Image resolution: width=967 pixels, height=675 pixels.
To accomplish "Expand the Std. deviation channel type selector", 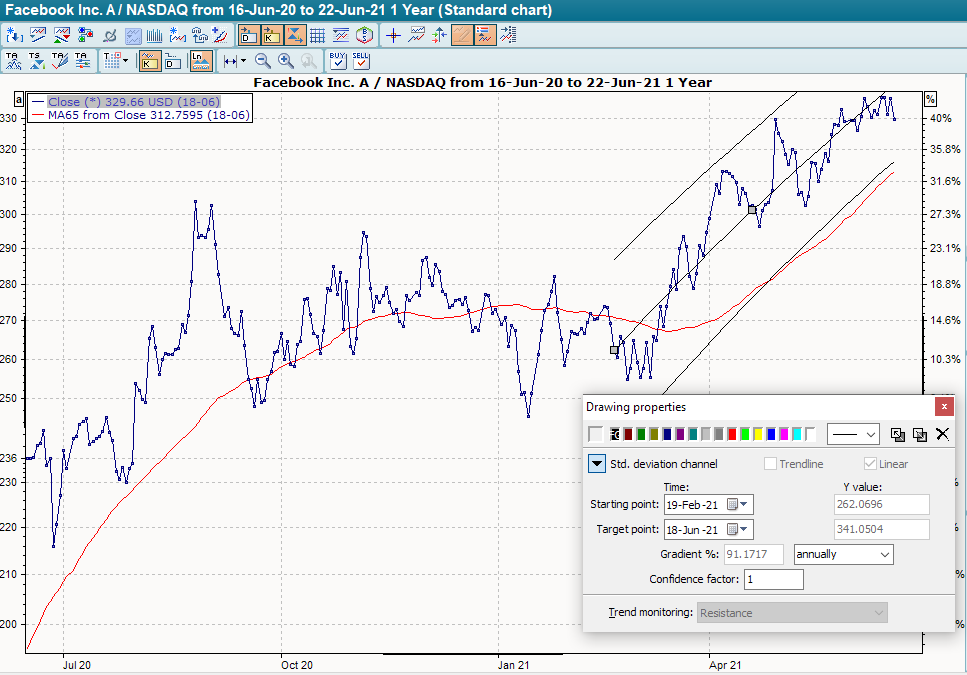I will click(x=596, y=464).
